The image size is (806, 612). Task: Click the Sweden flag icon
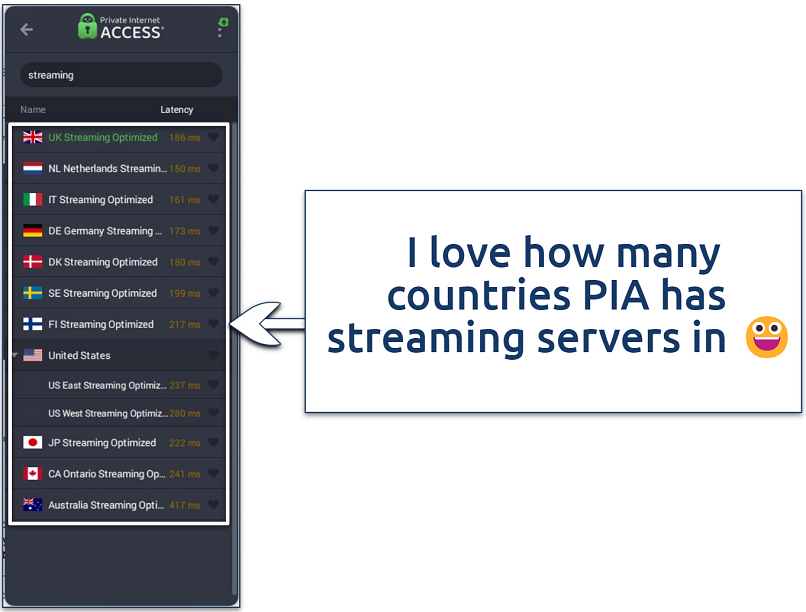tap(33, 293)
